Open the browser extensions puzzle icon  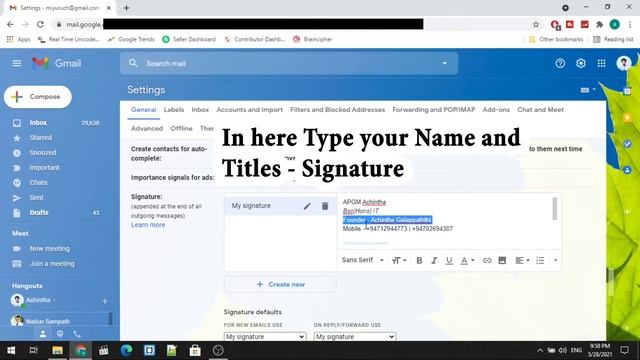tap(600, 24)
